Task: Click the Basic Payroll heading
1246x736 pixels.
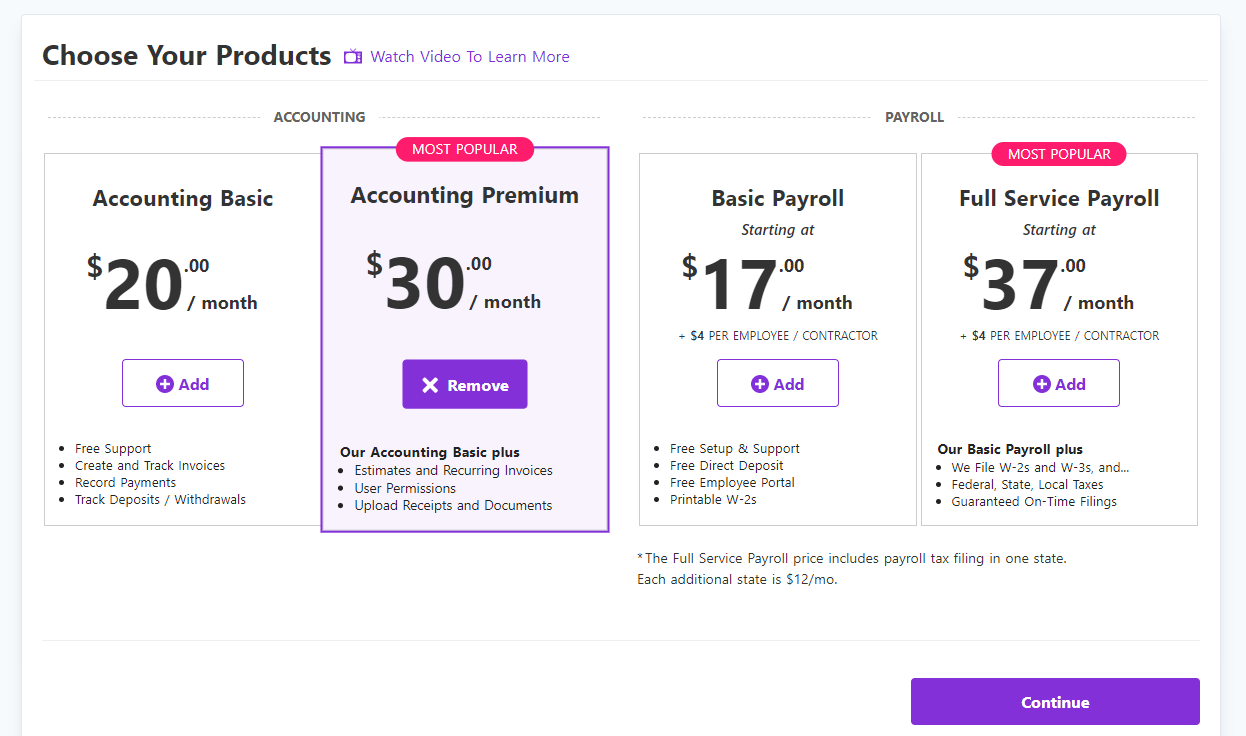Action: coord(778,198)
